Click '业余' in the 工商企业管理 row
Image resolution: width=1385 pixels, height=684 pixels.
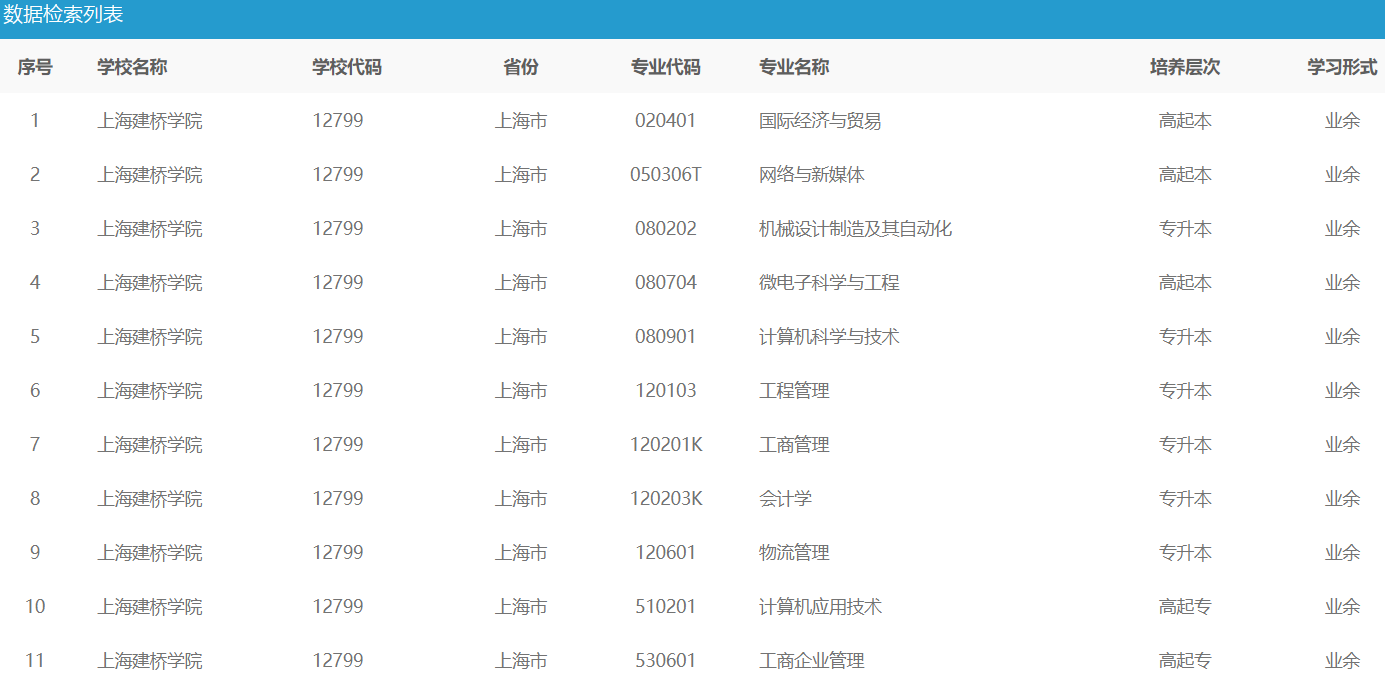(x=1343, y=661)
